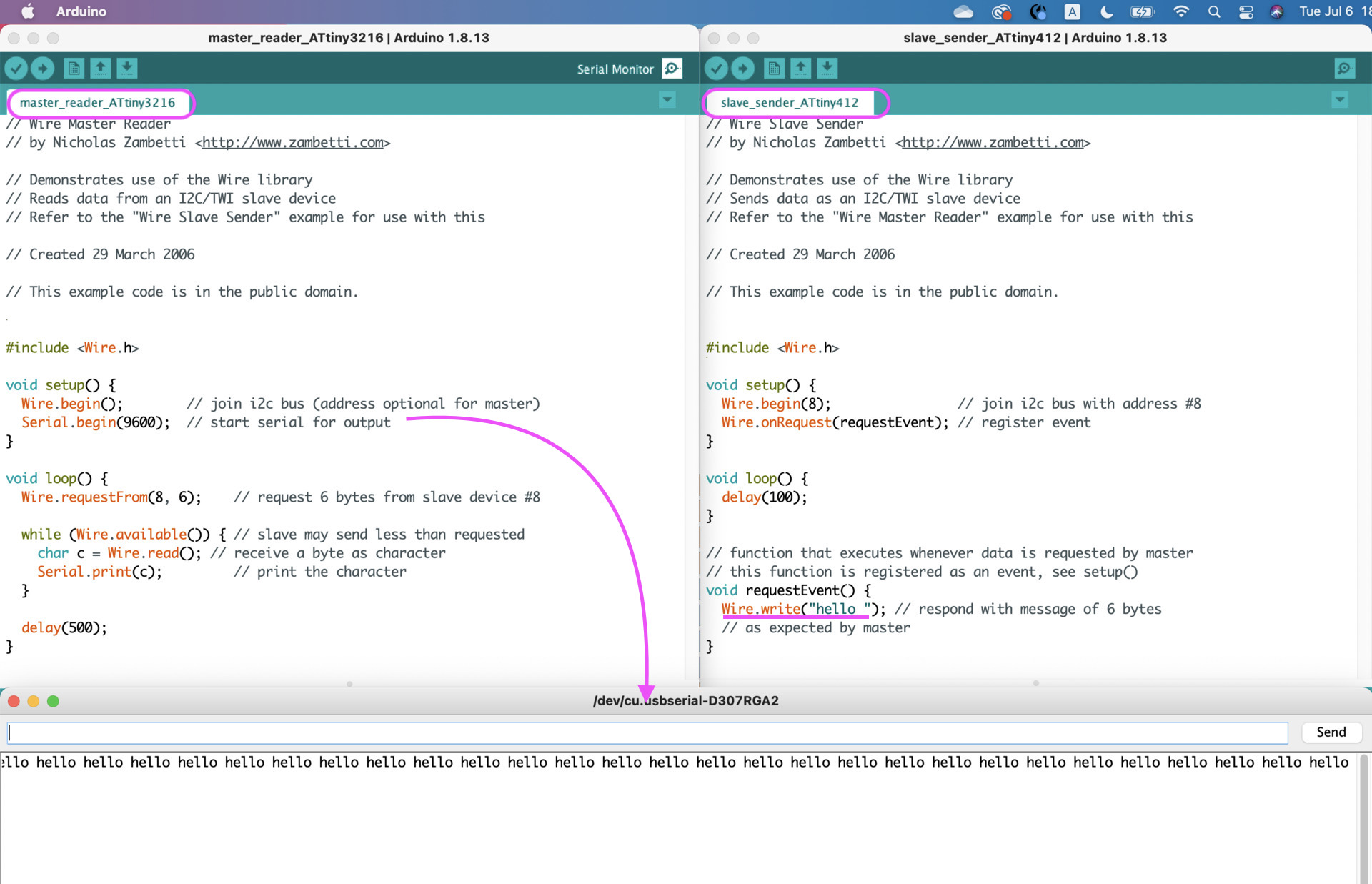Open Spotlight search icon
This screenshot has height=884, width=1372.
pos(1214,11)
